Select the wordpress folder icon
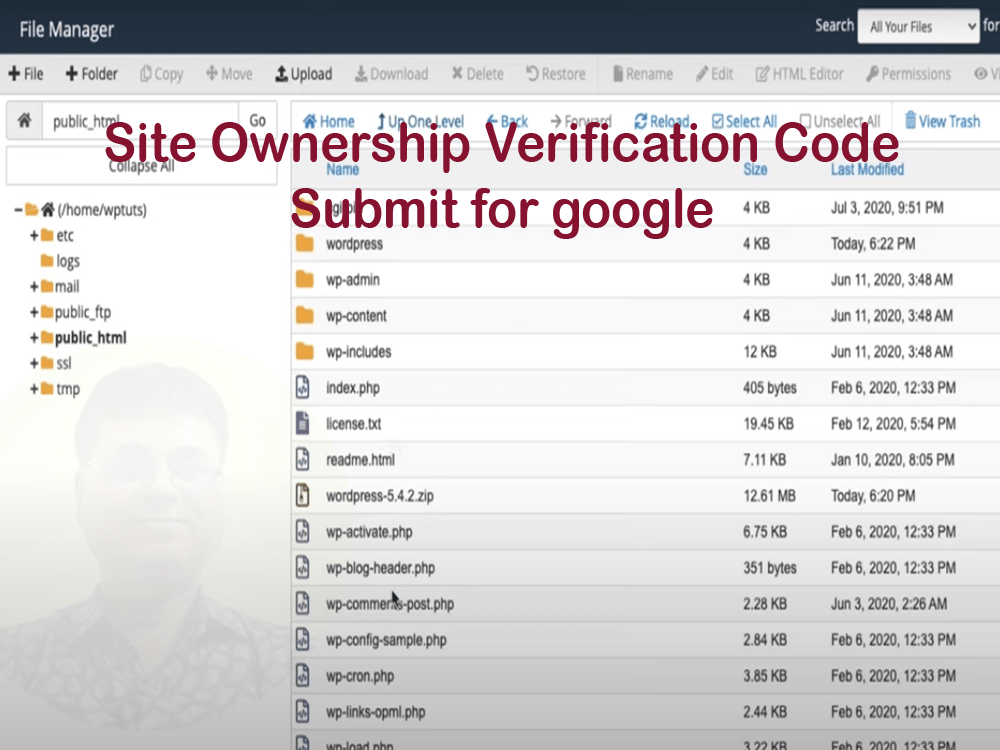Viewport: 1000px width, 750px height. point(305,244)
